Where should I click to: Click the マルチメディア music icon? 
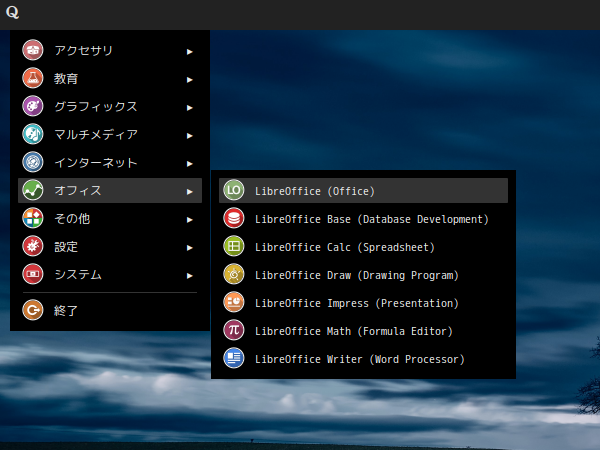click(x=33, y=134)
